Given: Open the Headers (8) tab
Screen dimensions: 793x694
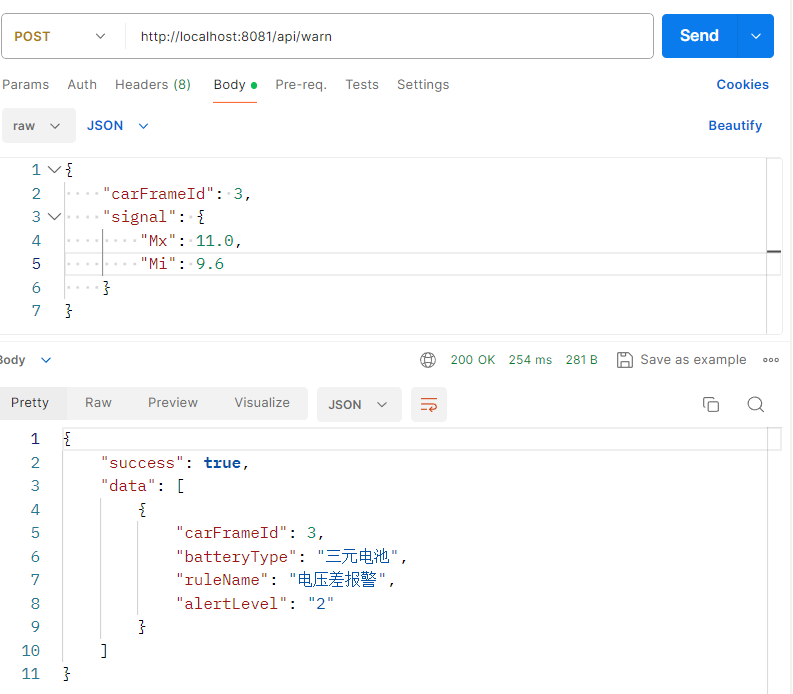Looking at the screenshot, I should [x=153, y=84].
